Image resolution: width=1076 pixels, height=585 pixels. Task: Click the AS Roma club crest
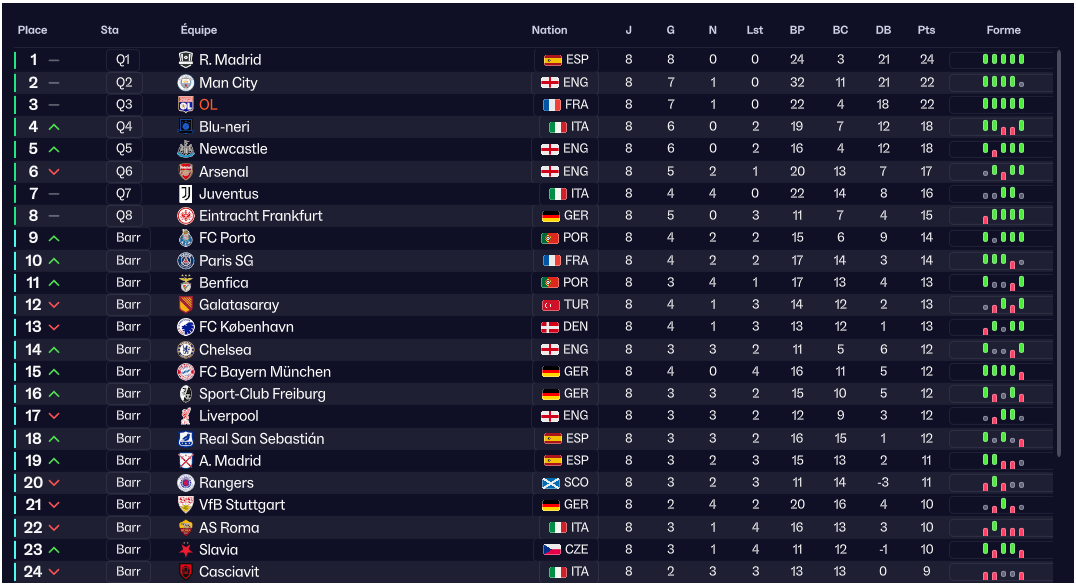point(185,528)
